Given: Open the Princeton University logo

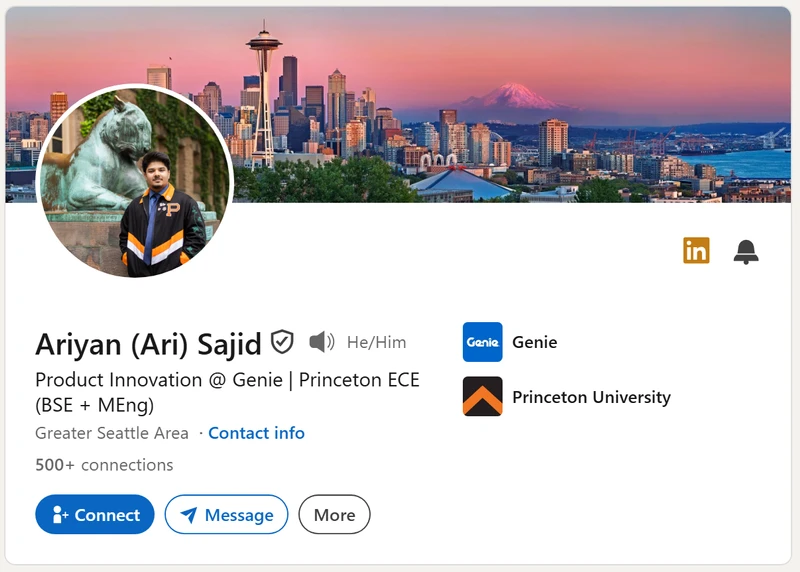Looking at the screenshot, I should click(x=483, y=396).
